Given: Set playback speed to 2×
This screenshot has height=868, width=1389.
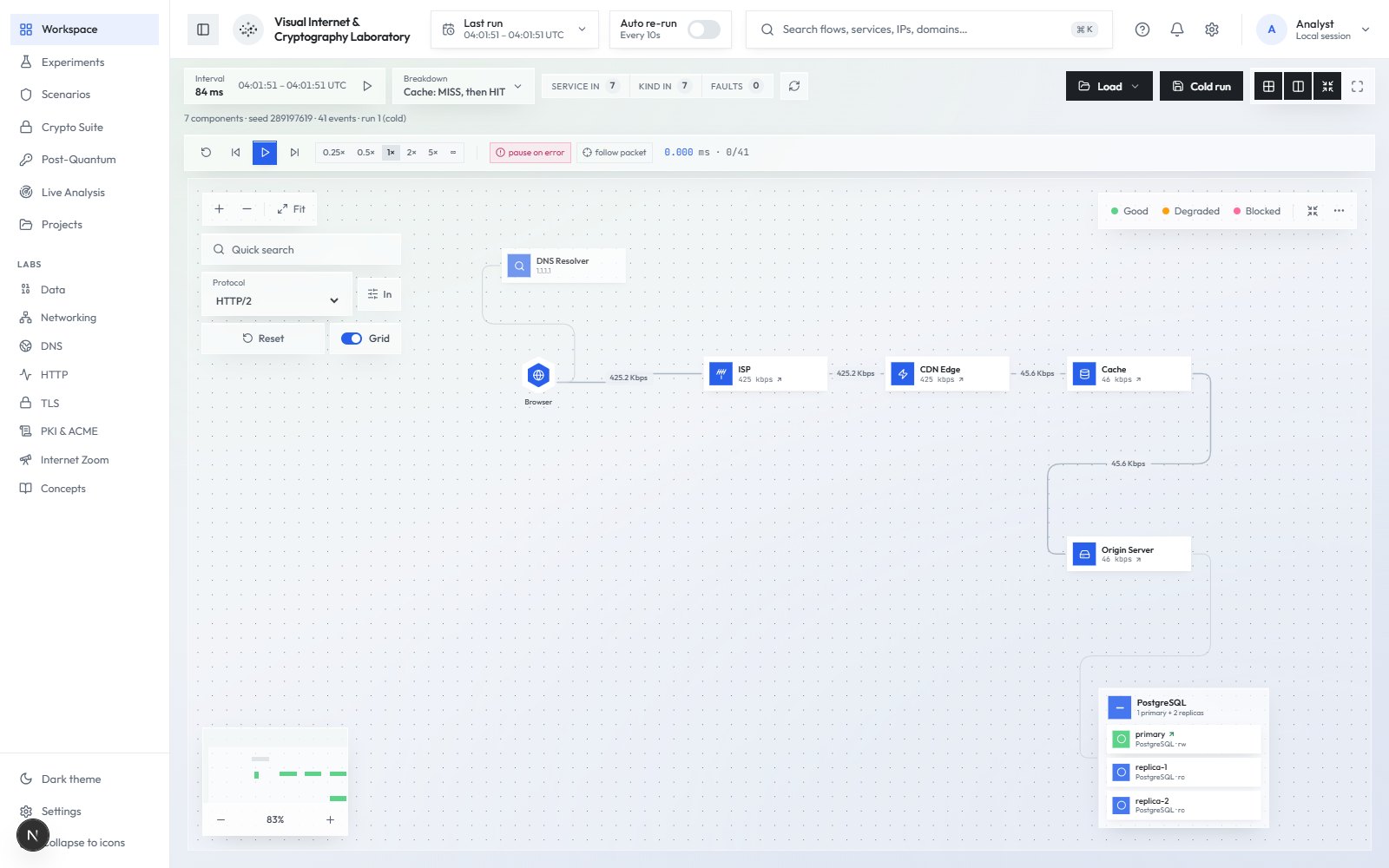Looking at the screenshot, I should click(x=411, y=152).
